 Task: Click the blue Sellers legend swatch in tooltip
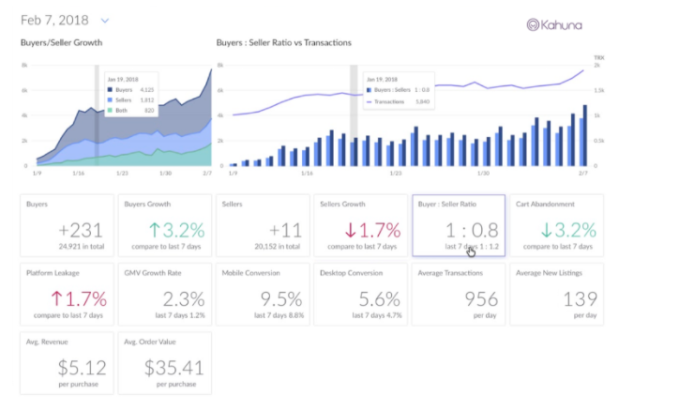[x=110, y=100]
